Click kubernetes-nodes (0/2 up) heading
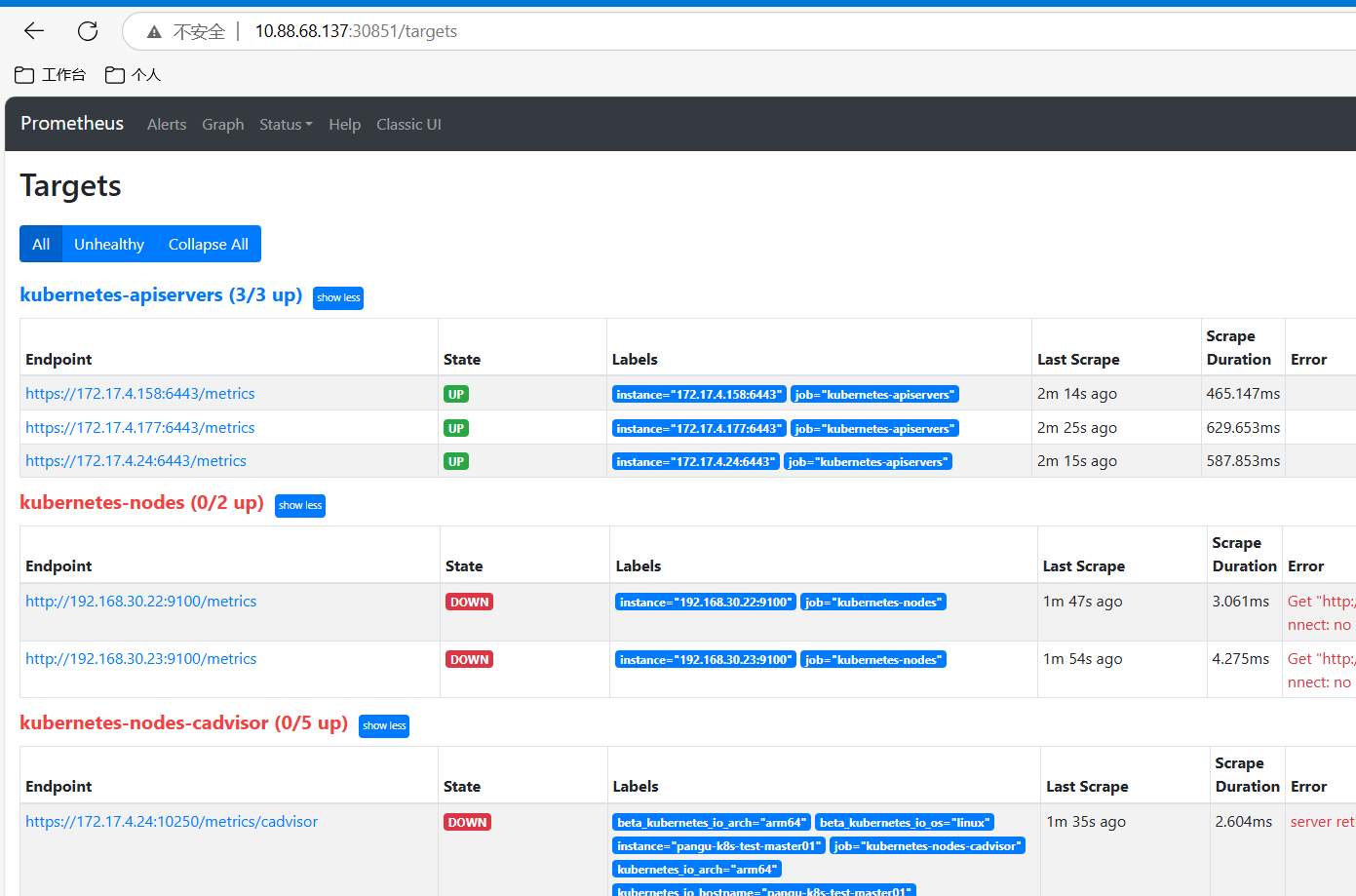 (141, 502)
